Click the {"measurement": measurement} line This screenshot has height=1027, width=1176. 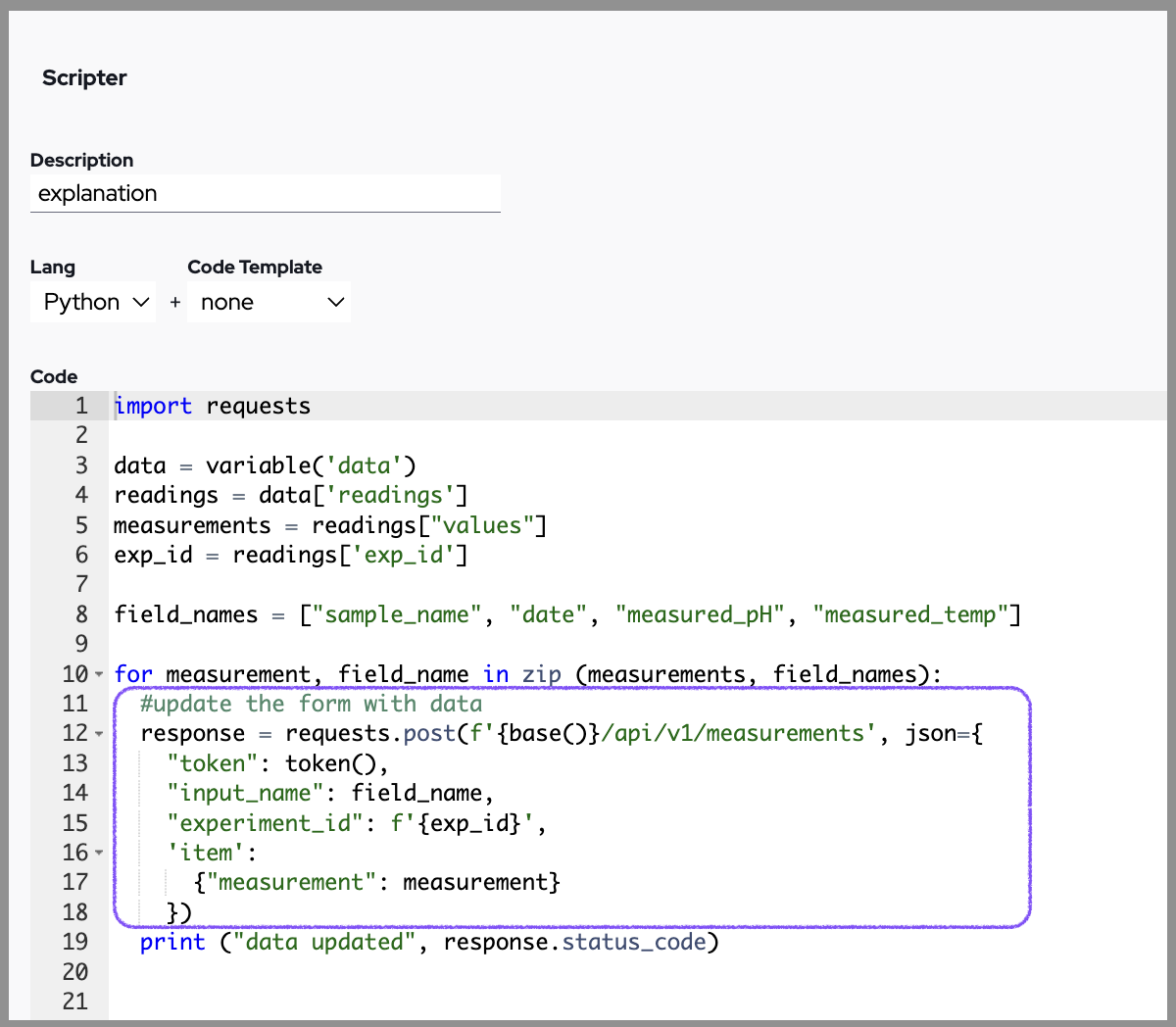pyautogui.click(x=376, y=882)
